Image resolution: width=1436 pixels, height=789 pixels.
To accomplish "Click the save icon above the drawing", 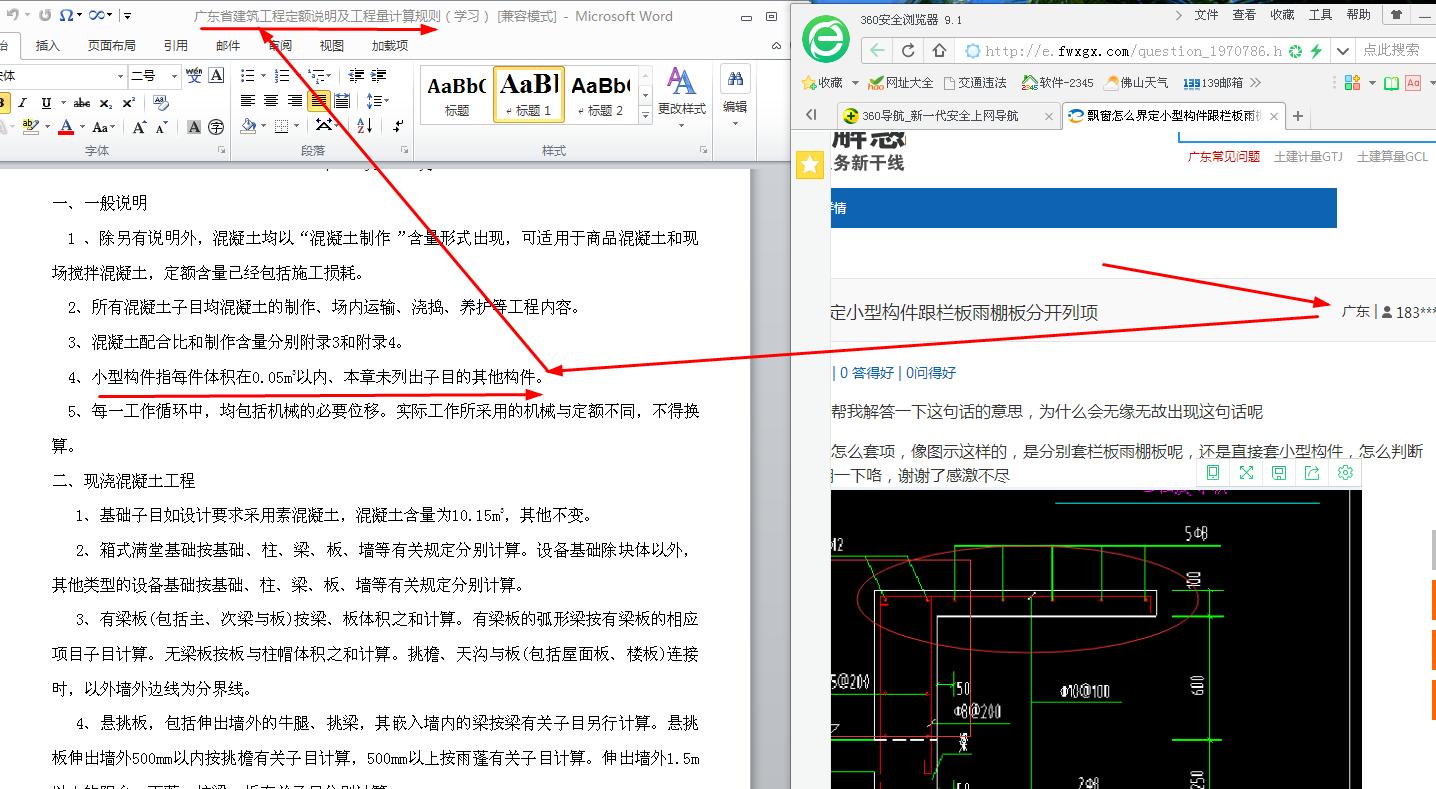I will [x=1279, y=473].
